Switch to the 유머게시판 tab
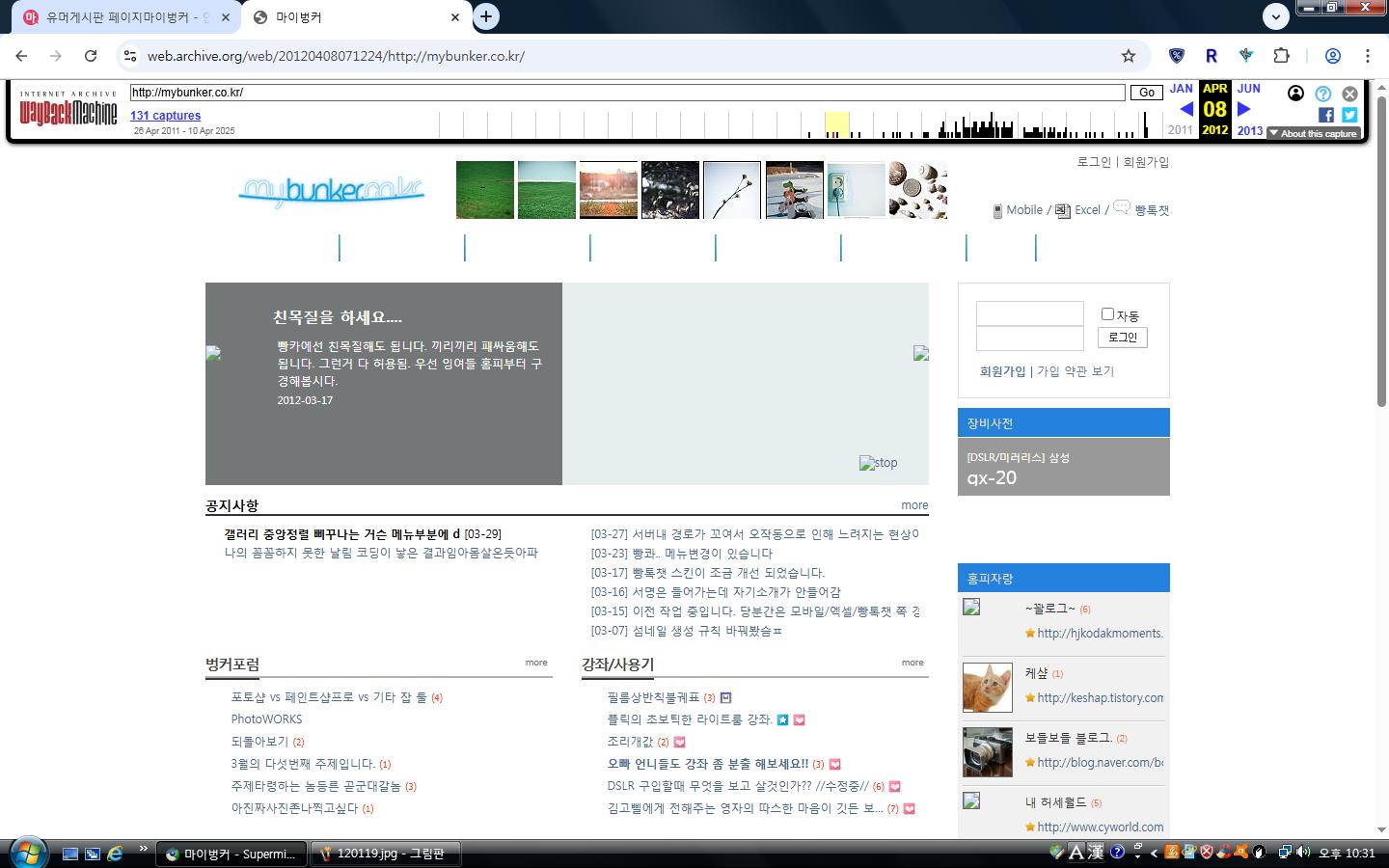Screen dimensions: 1389x868 coord(125,17)
